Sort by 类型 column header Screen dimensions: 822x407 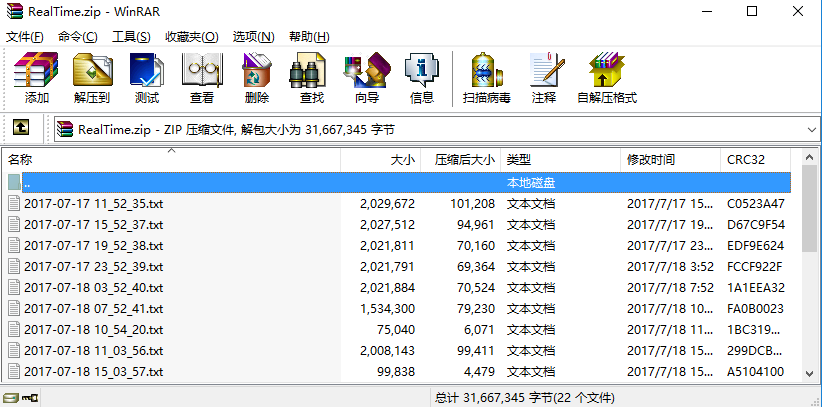pos(561,160)
